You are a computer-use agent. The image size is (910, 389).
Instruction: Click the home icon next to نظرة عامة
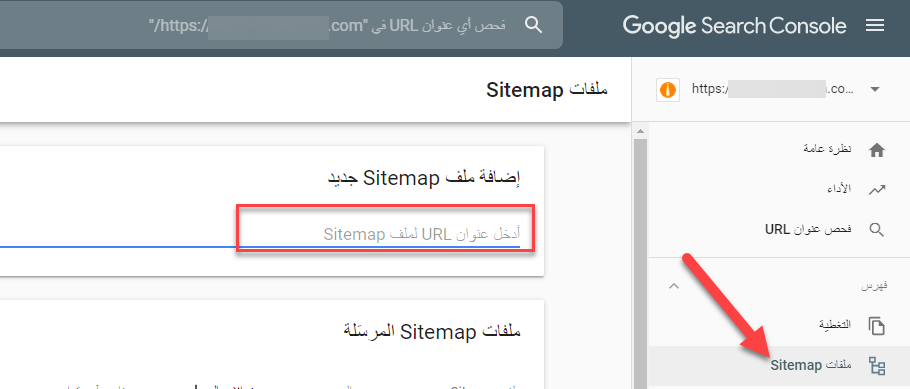[x=876, y=150]
